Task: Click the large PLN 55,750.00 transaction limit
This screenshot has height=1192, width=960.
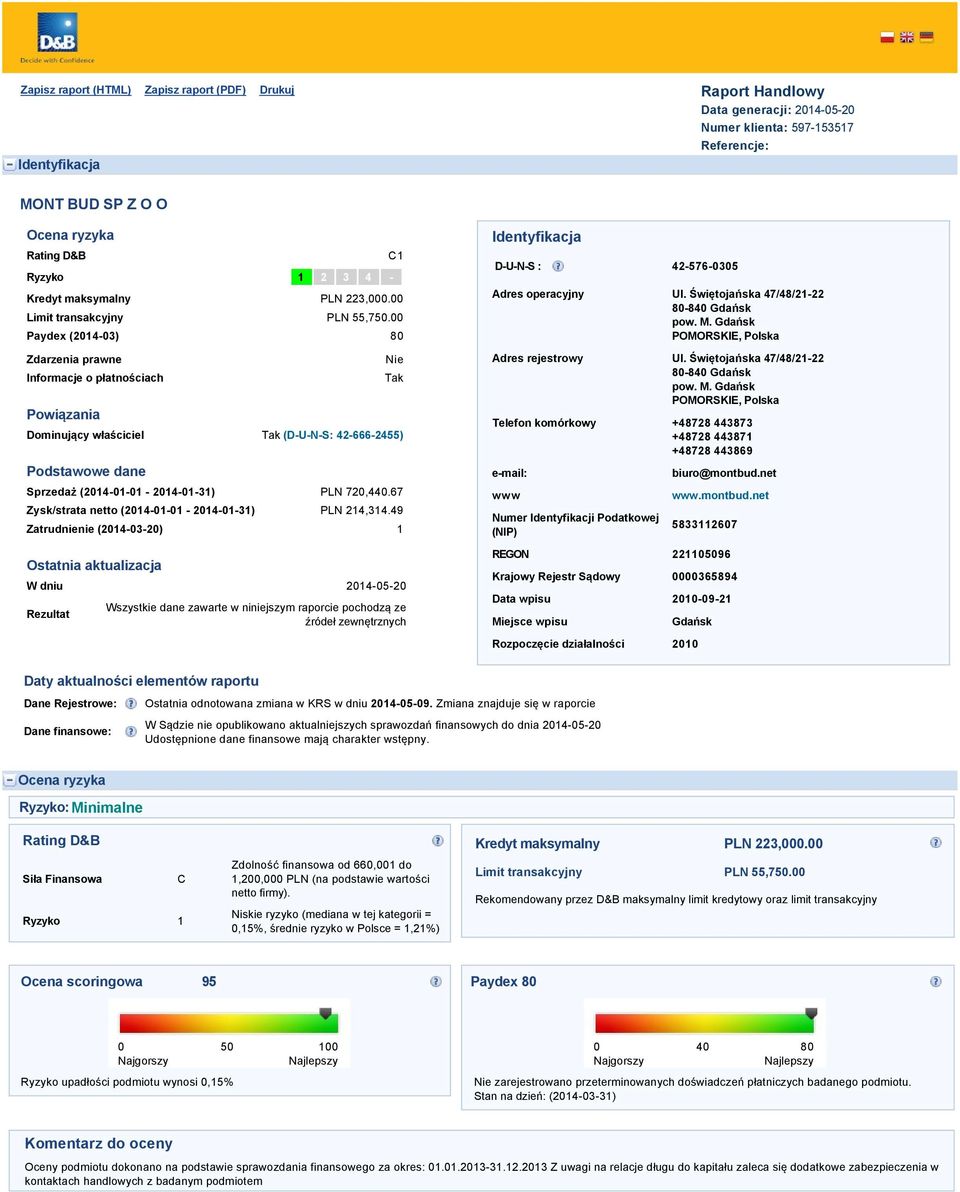Action: tap(764, 873)
